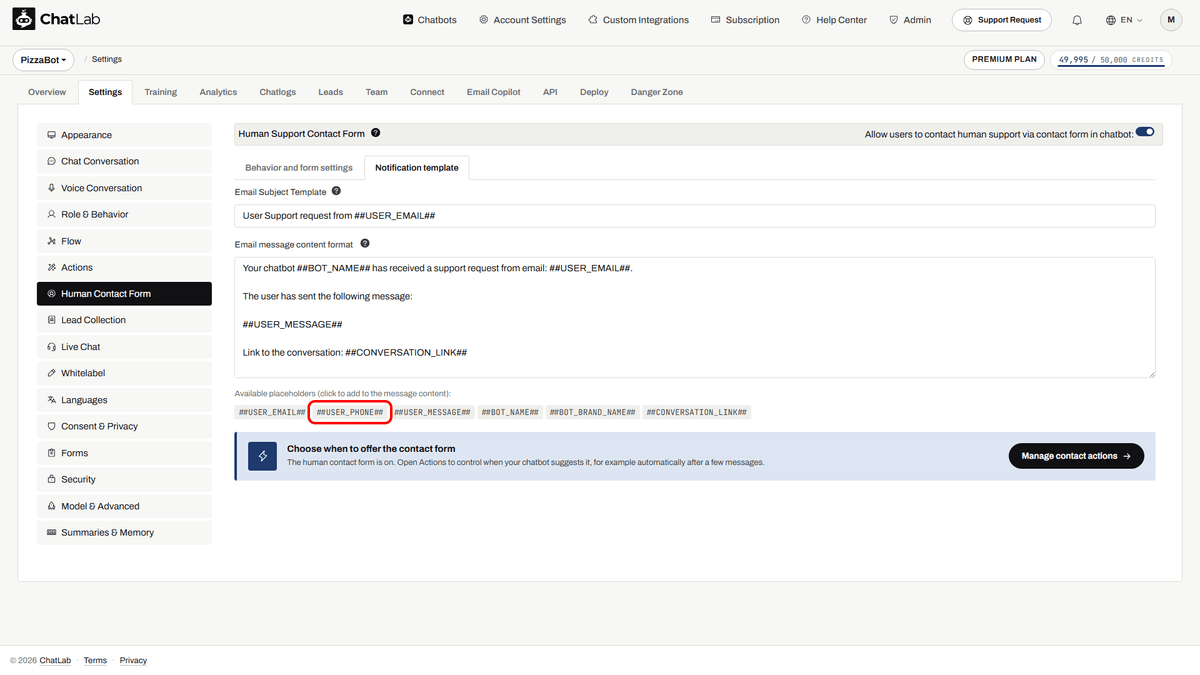Open the Terms footer link
The width and height of the screenshot is (1200, 675).
[95, 660]
